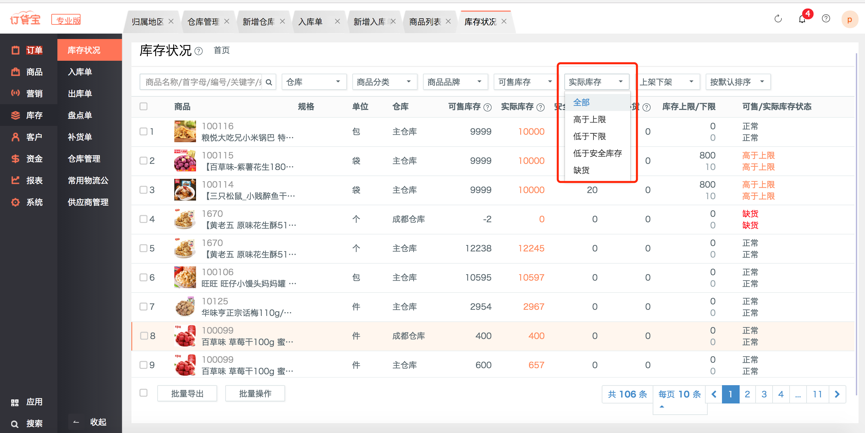Click the 首页 breadcrumb link
Viewport: 865px width, 433px height.
(x=222, y=51)
